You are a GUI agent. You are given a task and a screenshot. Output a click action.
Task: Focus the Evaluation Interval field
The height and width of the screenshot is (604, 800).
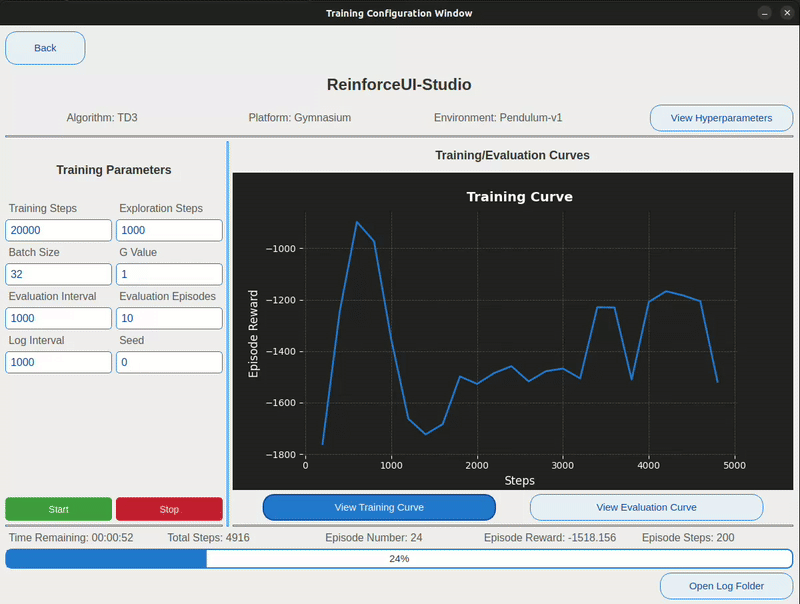tap(59, 318)
